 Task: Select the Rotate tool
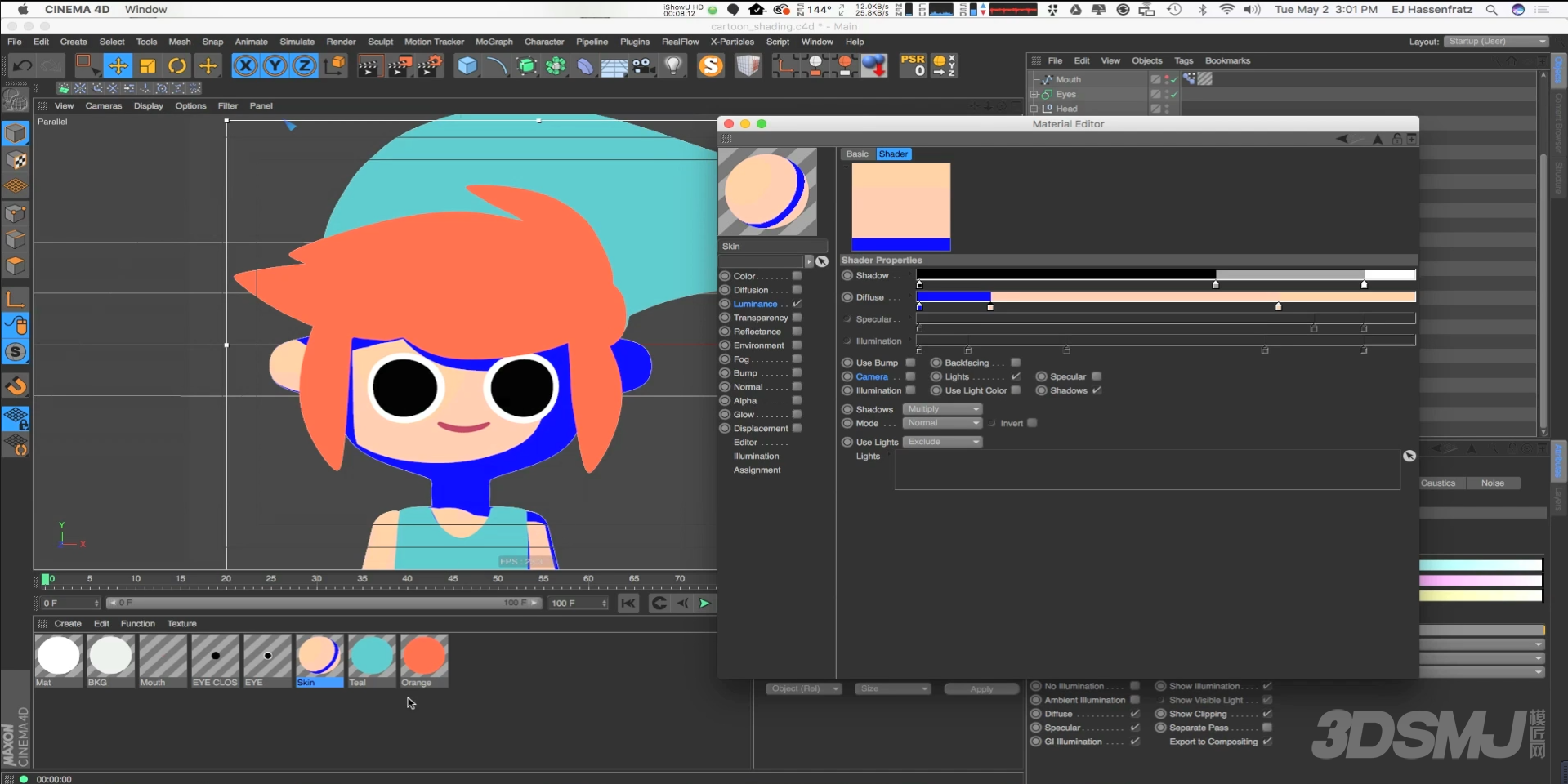click(177, 66)
